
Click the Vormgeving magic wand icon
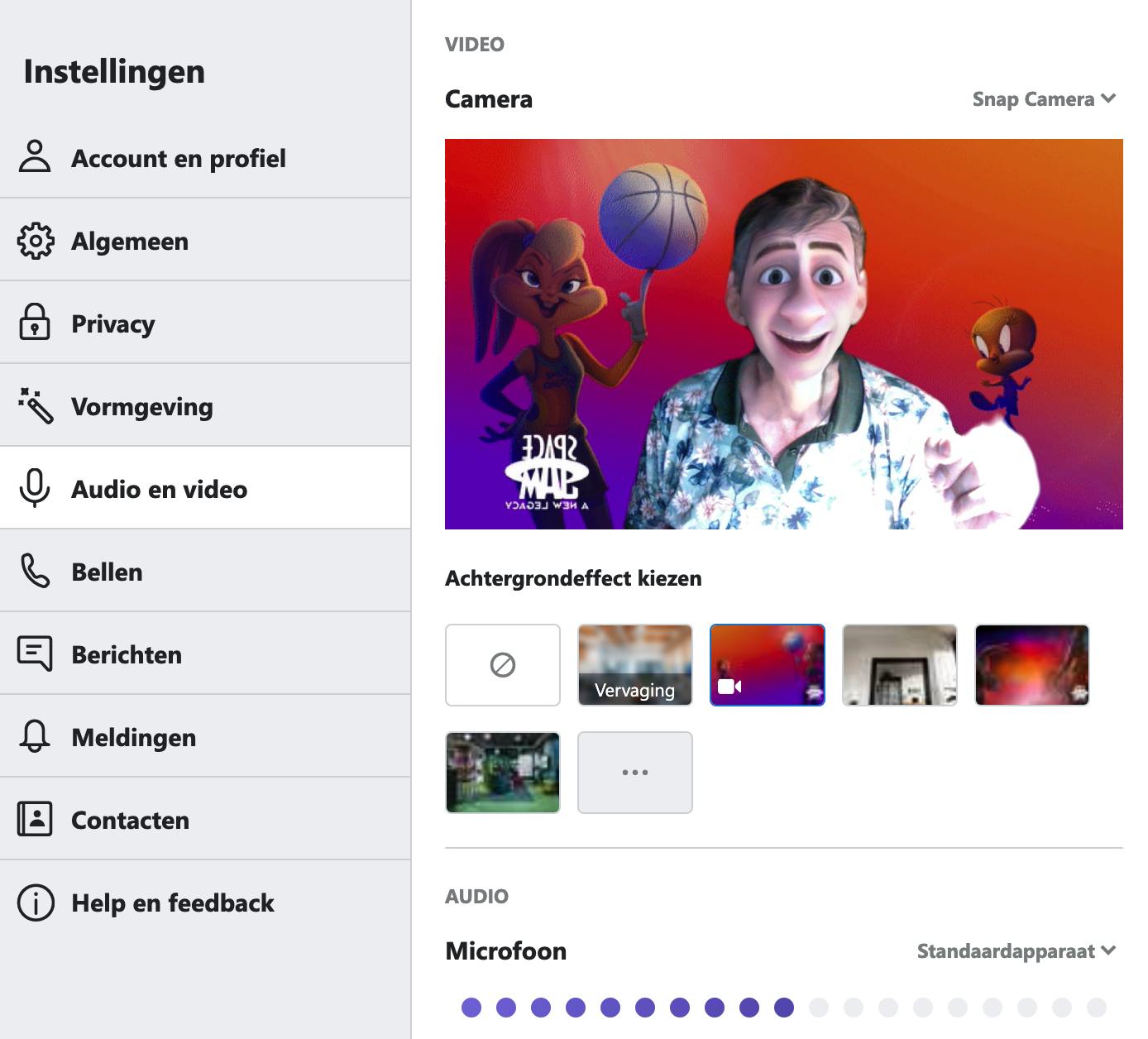coord(35,405)
